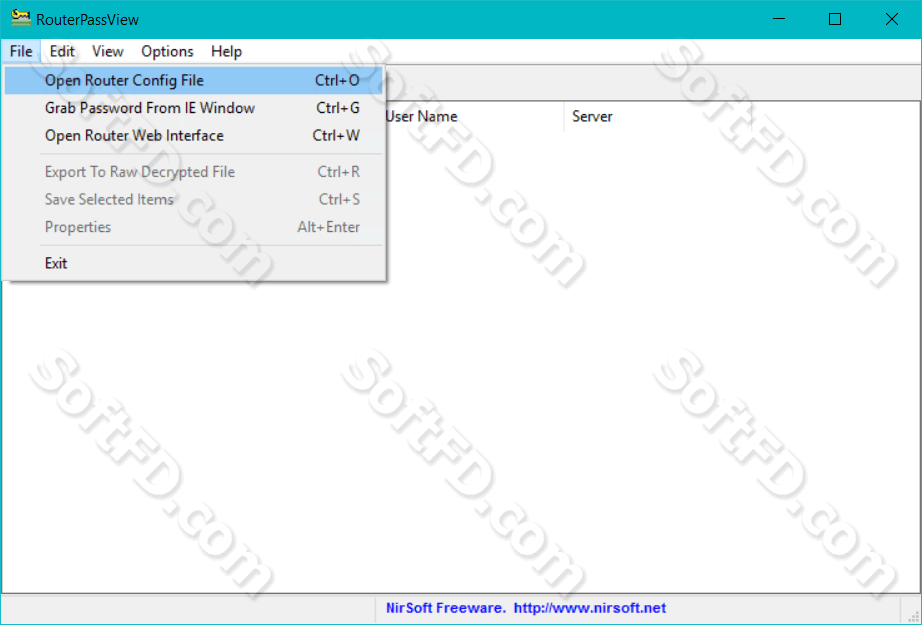Image resolution: width=922 pixels, height=625 pixels.
Task: Minimize the RouterPassView window
Action: click(779, 19)
